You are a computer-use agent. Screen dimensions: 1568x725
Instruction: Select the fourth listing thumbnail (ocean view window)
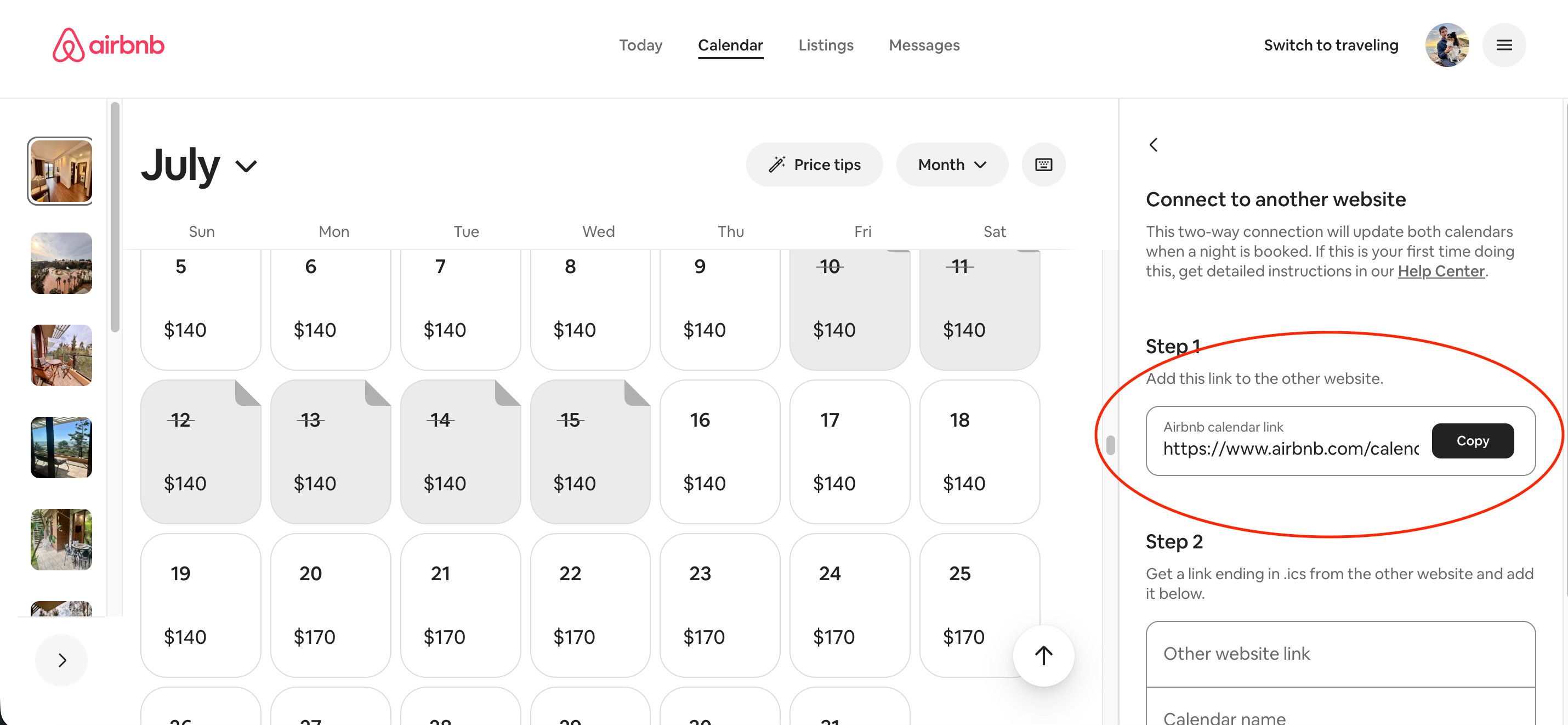61,448
